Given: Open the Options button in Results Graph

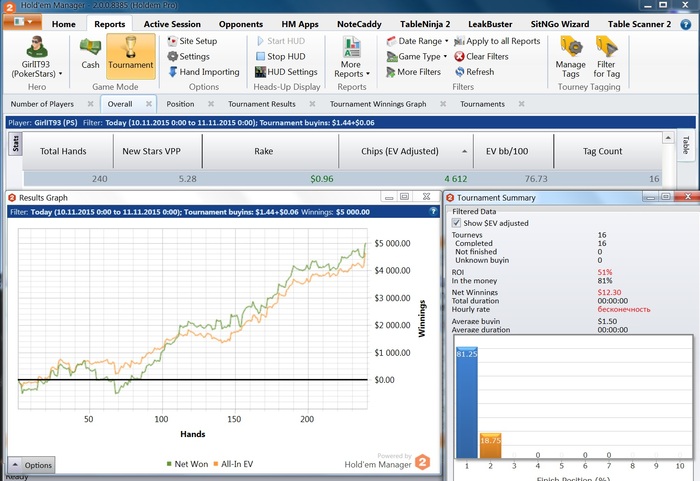Looking at the screenshot, I should click(x=31, y=465).
